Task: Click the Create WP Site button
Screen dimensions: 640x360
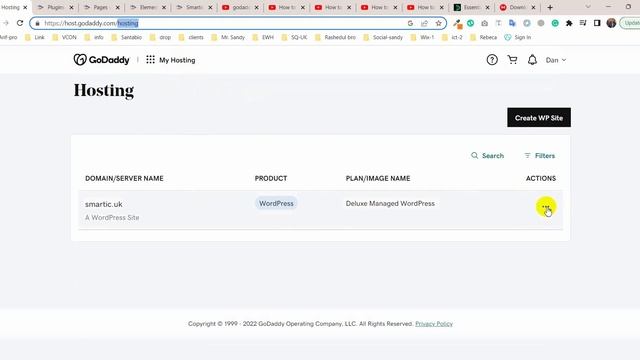Action: [x=539, y=118]
